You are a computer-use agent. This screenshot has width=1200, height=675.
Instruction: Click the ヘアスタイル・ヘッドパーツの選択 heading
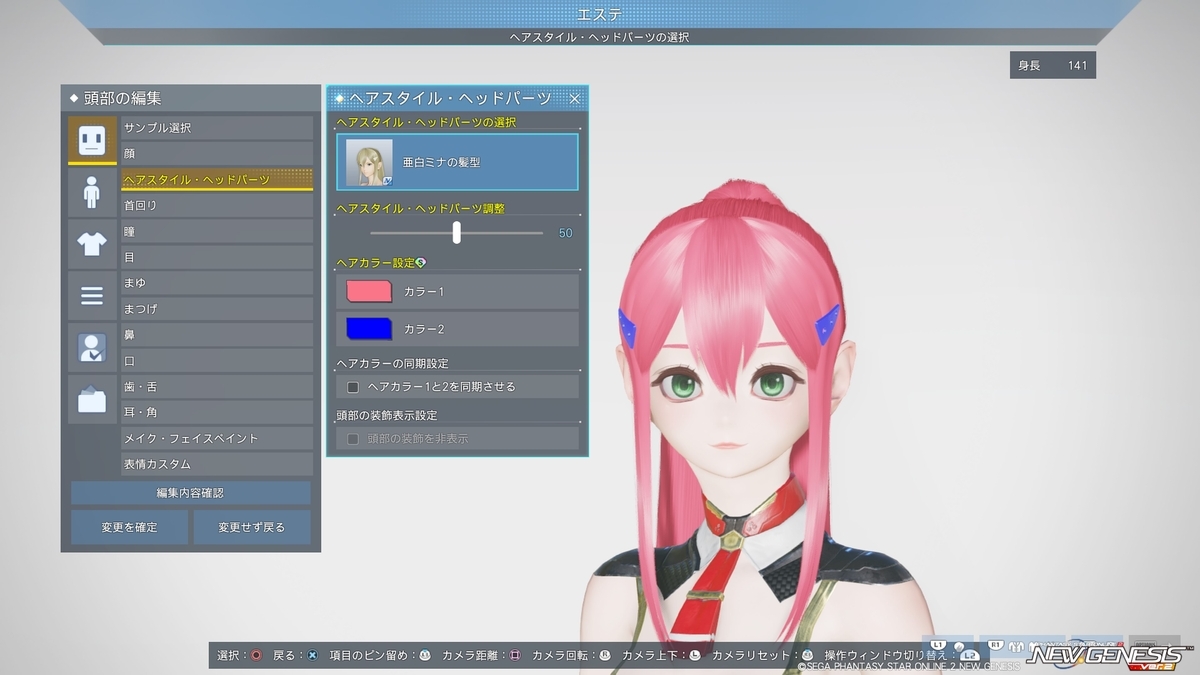click(426, 122)
